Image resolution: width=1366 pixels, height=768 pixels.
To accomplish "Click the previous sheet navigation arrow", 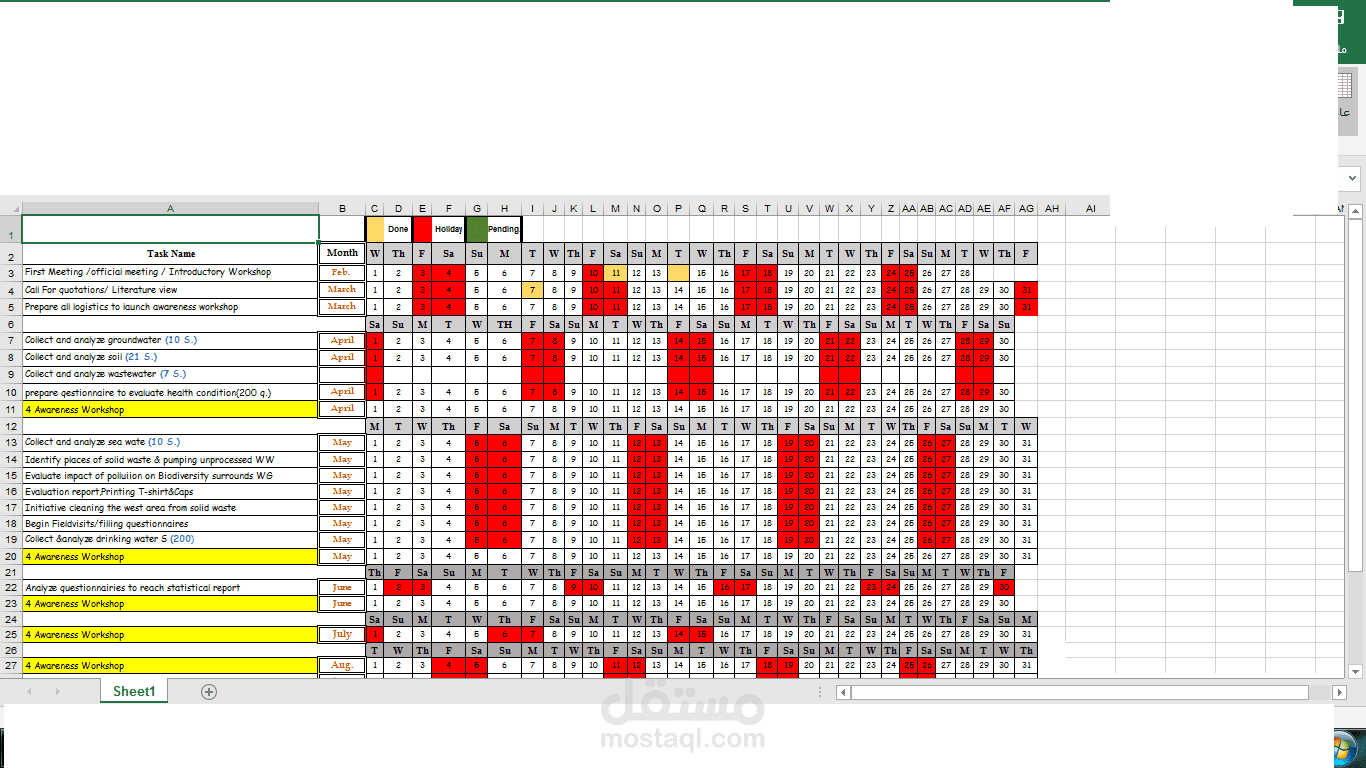I will pyautogui.click(x=29, y=691).
